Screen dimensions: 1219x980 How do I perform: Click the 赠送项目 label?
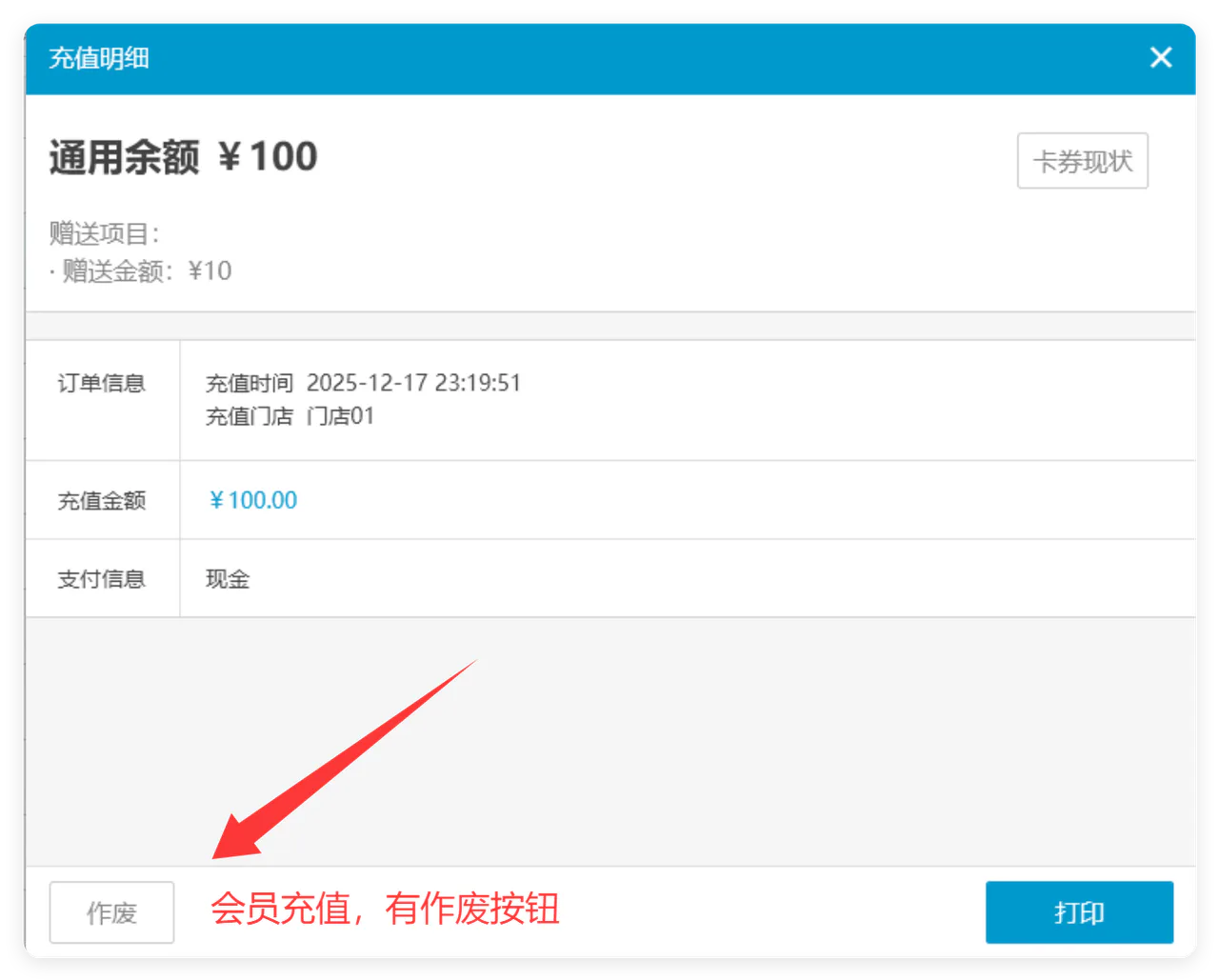(x=104, y=233)
